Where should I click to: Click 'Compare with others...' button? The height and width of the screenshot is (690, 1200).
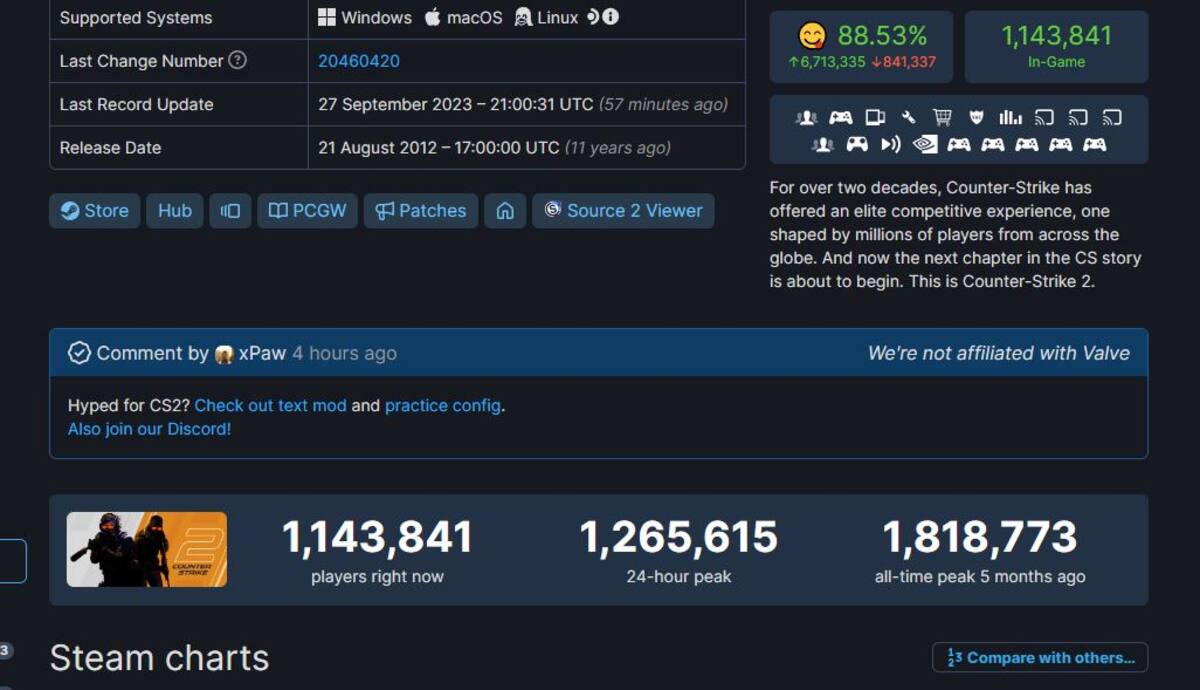click(1040, 657)
